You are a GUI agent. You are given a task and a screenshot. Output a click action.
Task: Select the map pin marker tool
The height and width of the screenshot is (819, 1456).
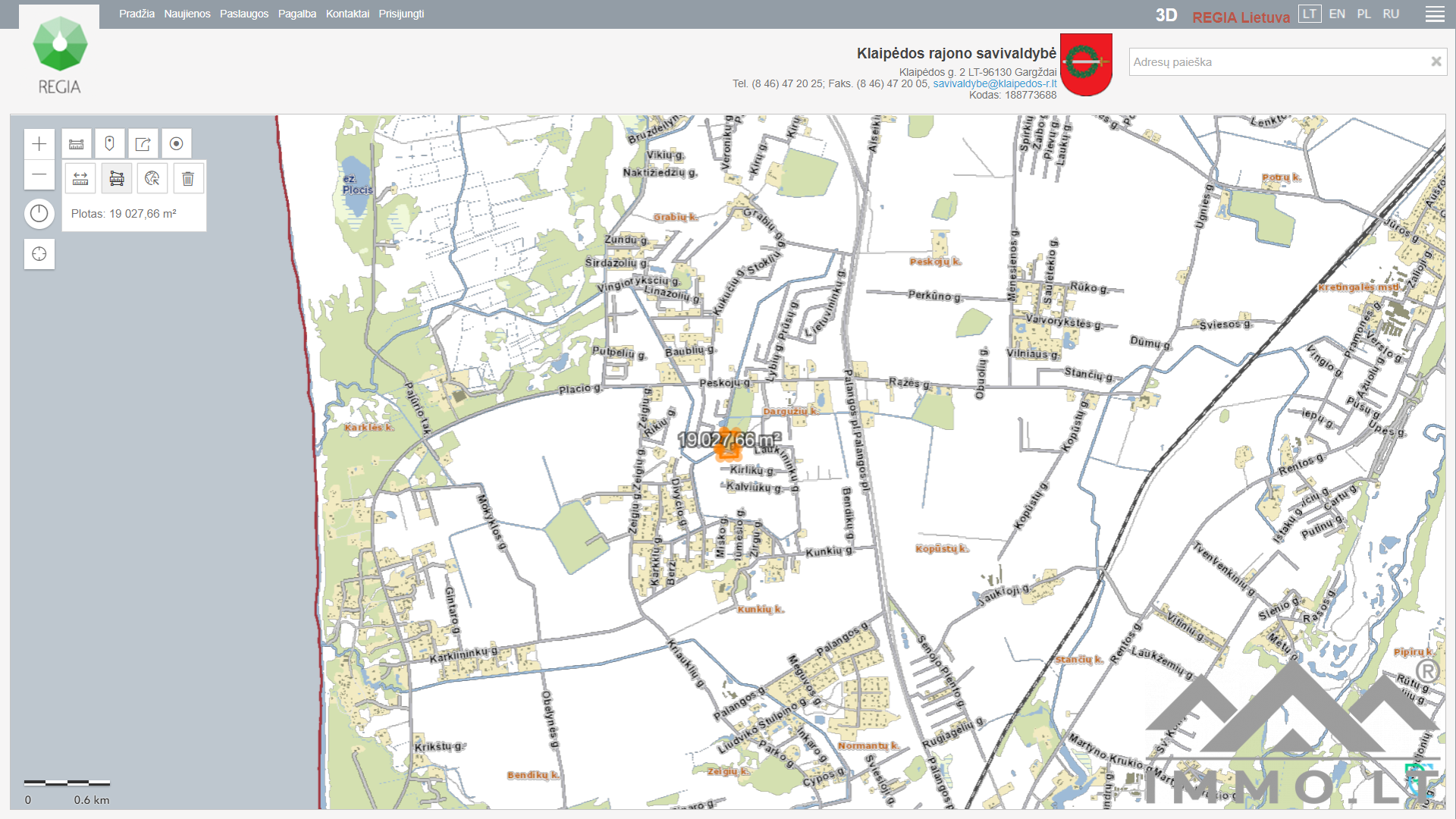pos(110,144)
